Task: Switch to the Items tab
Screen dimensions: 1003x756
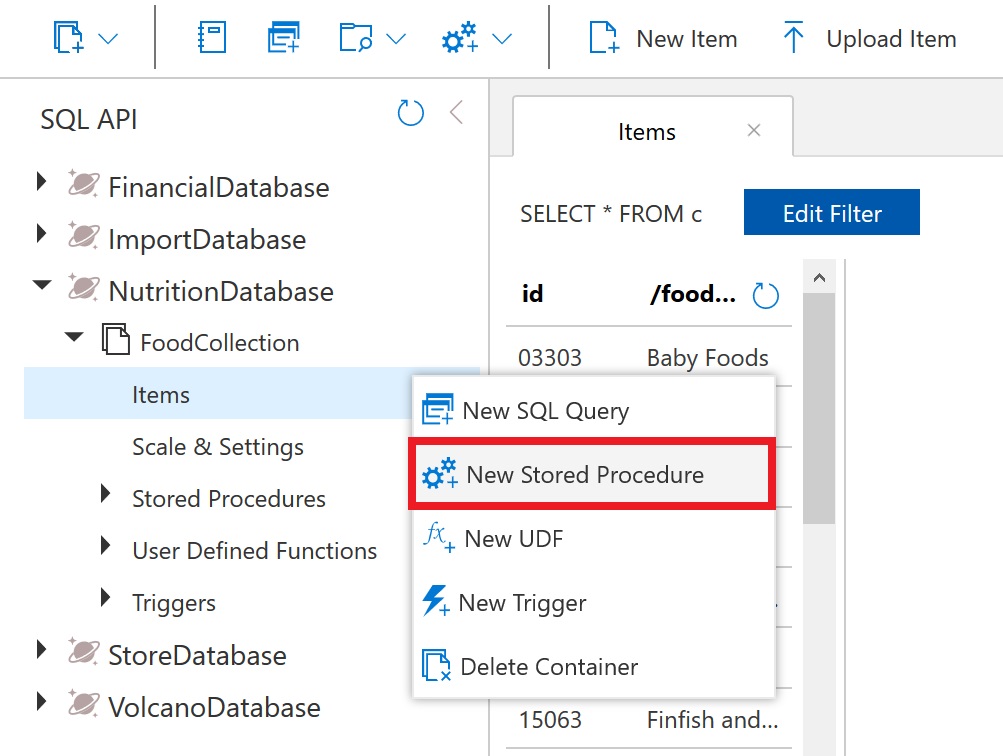Action: point(647,131)
